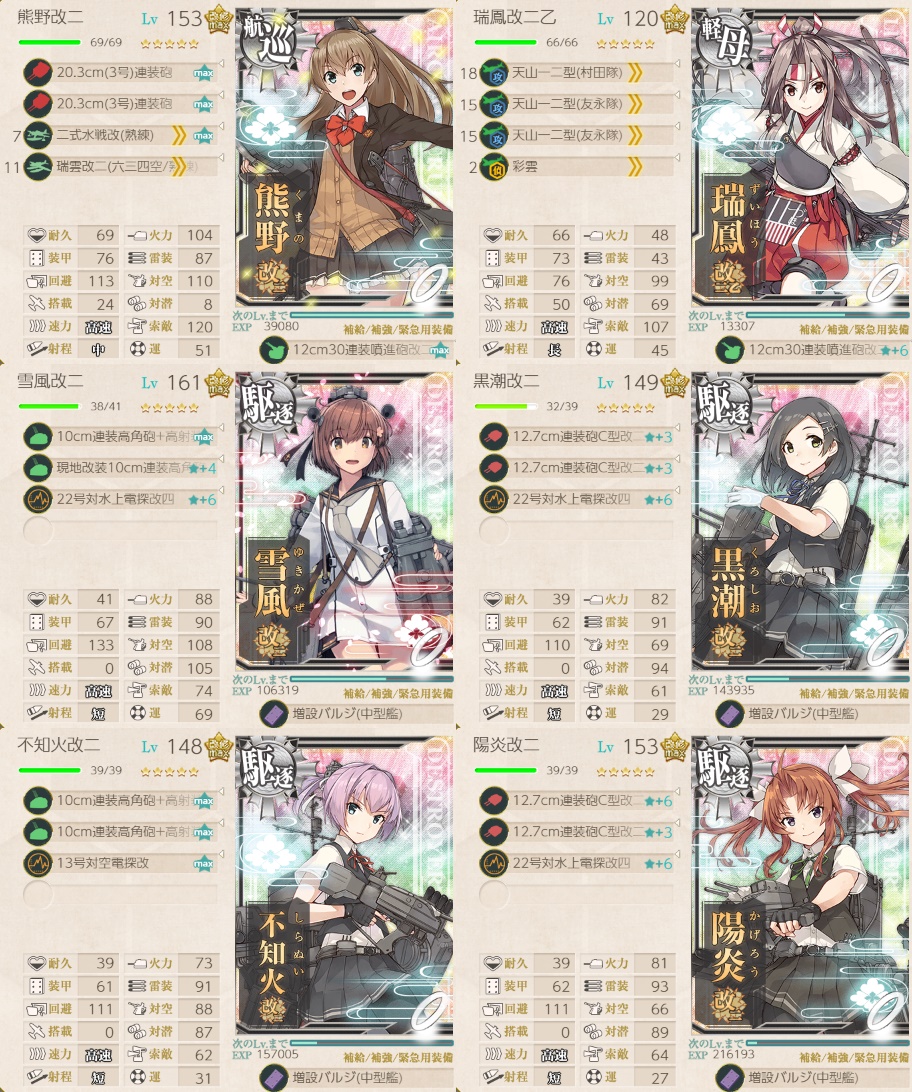Screen dimensions: 912x1092
Task: Click Kumano's 12cm rocket launcher expansion icon
Action: coord(274,350)
